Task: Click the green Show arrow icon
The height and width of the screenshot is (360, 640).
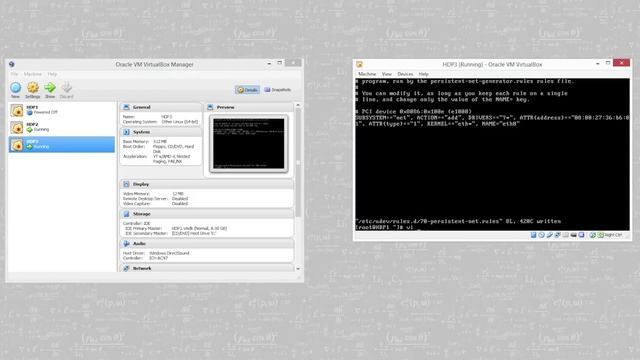Action: point(50,87)
